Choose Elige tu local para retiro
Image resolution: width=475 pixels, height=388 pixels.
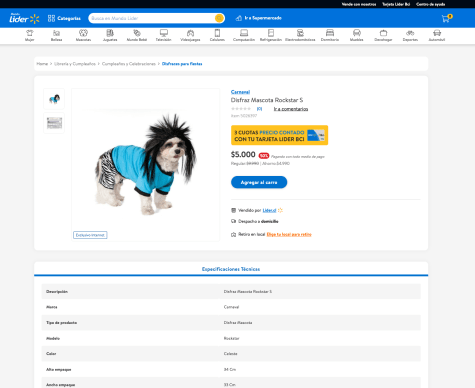pyautogui.click(x=289, y=234)
